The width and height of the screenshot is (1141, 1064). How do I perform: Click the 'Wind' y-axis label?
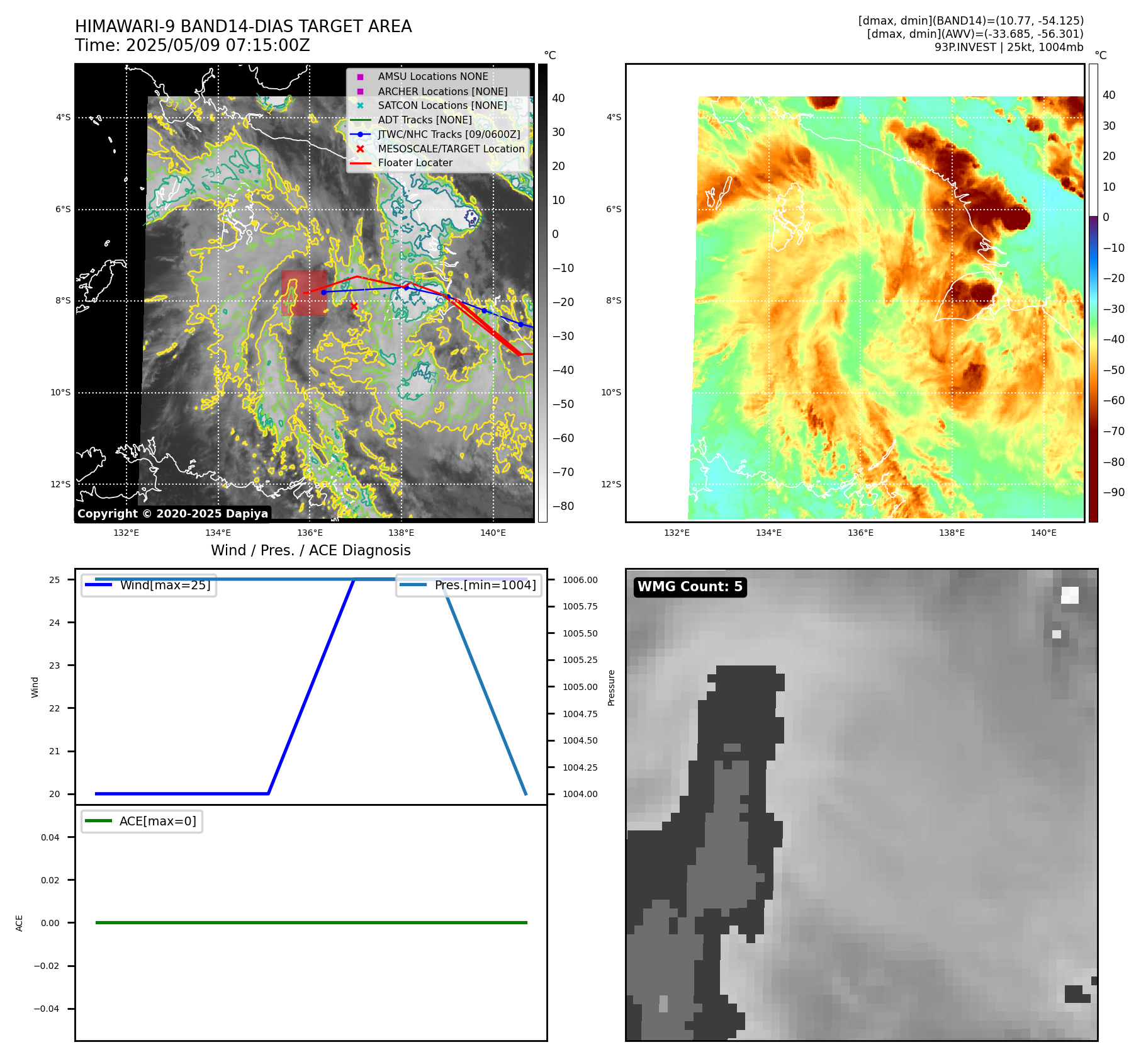pyautogui.click(x=35, y=687)
